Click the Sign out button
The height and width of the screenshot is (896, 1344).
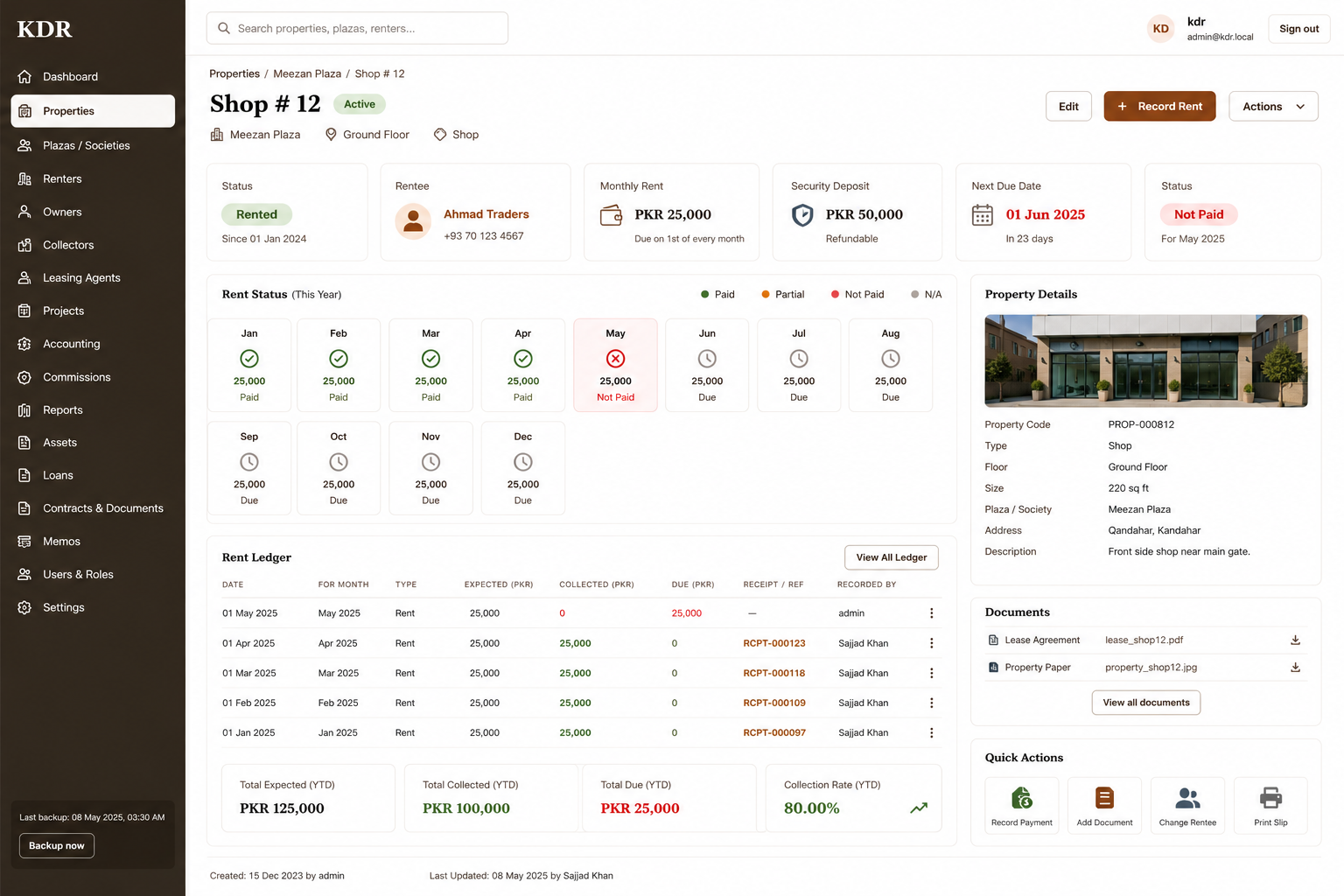1298,29
